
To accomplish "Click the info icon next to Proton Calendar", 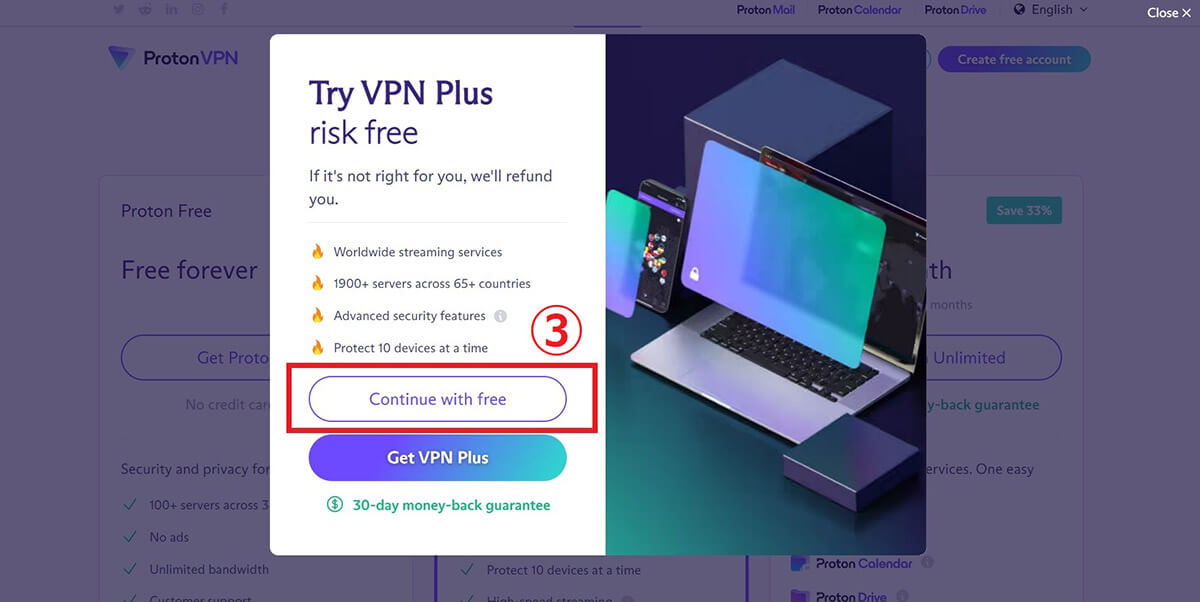I will [x=927, y=563].
